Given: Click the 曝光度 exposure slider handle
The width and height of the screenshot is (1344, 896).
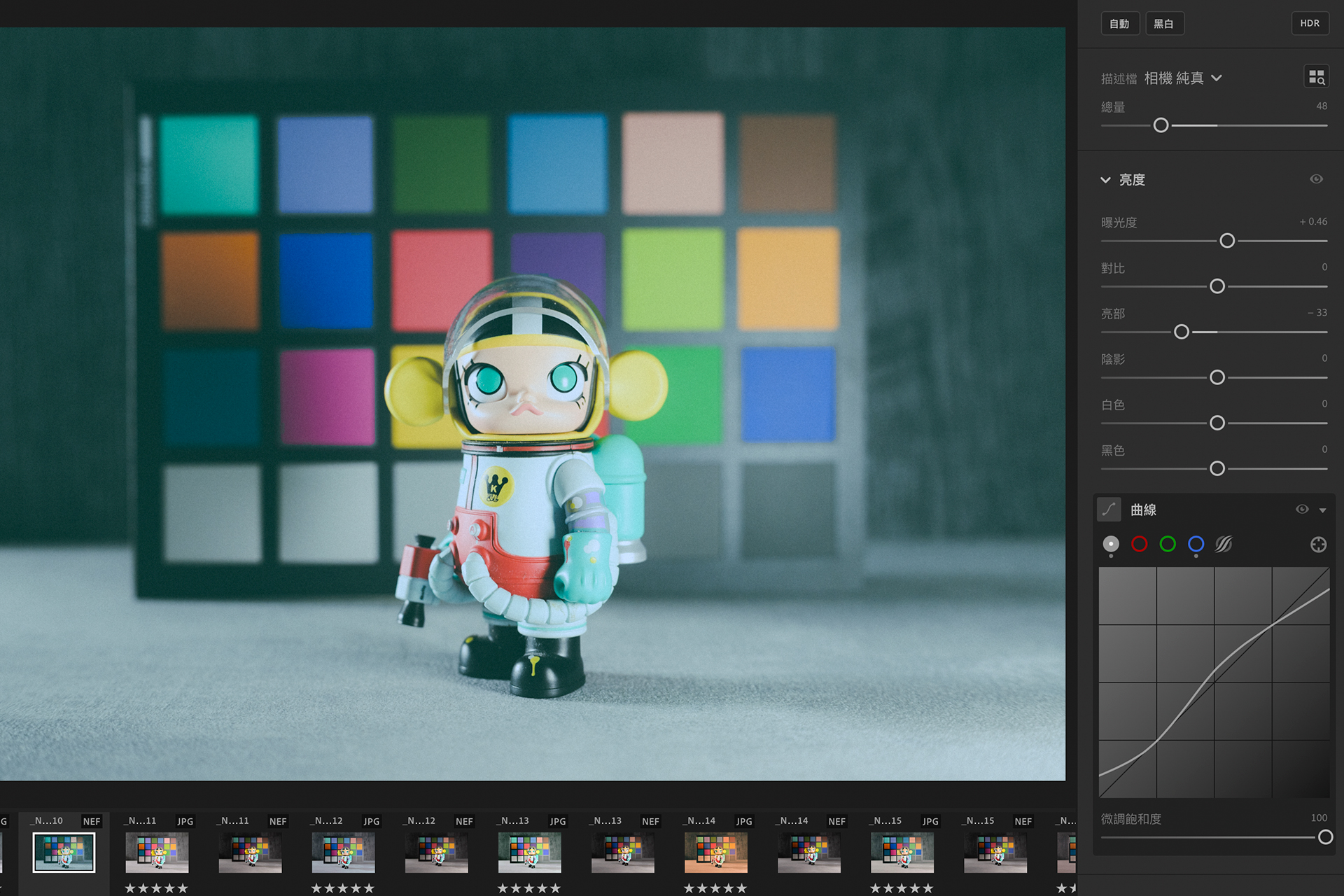Looking at the screenshot, I should pos(1227,241).
